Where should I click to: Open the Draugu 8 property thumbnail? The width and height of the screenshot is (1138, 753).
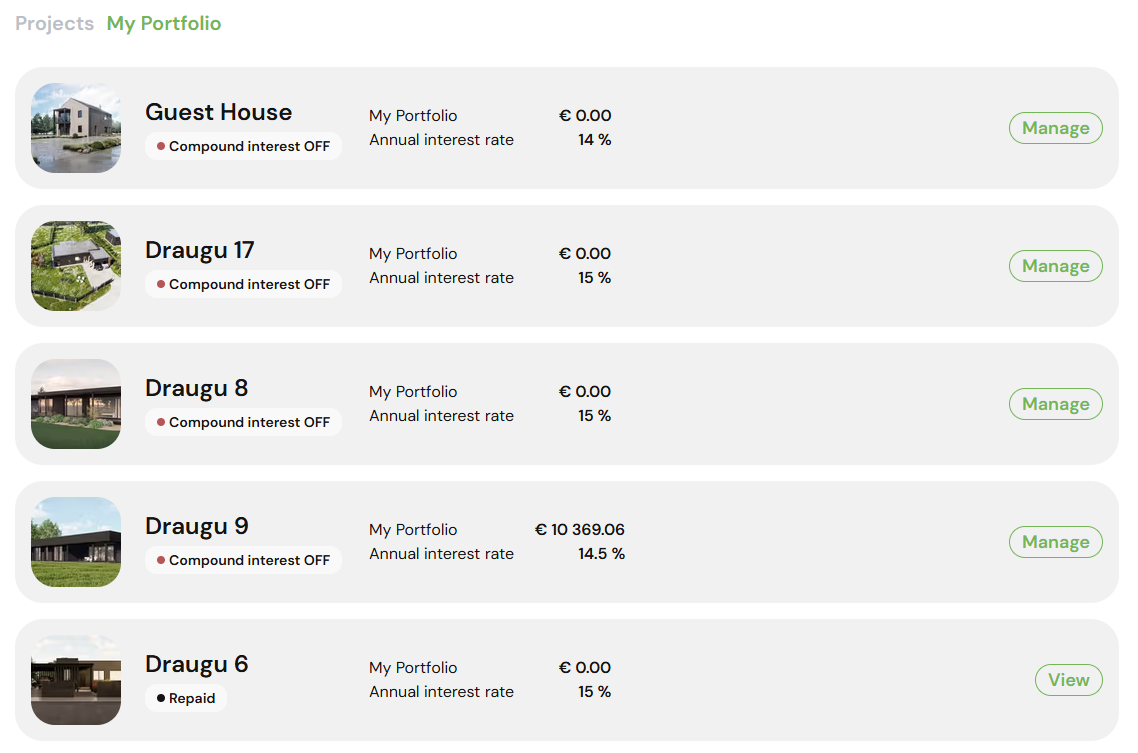pyautogui.click(x=76, y=403)
